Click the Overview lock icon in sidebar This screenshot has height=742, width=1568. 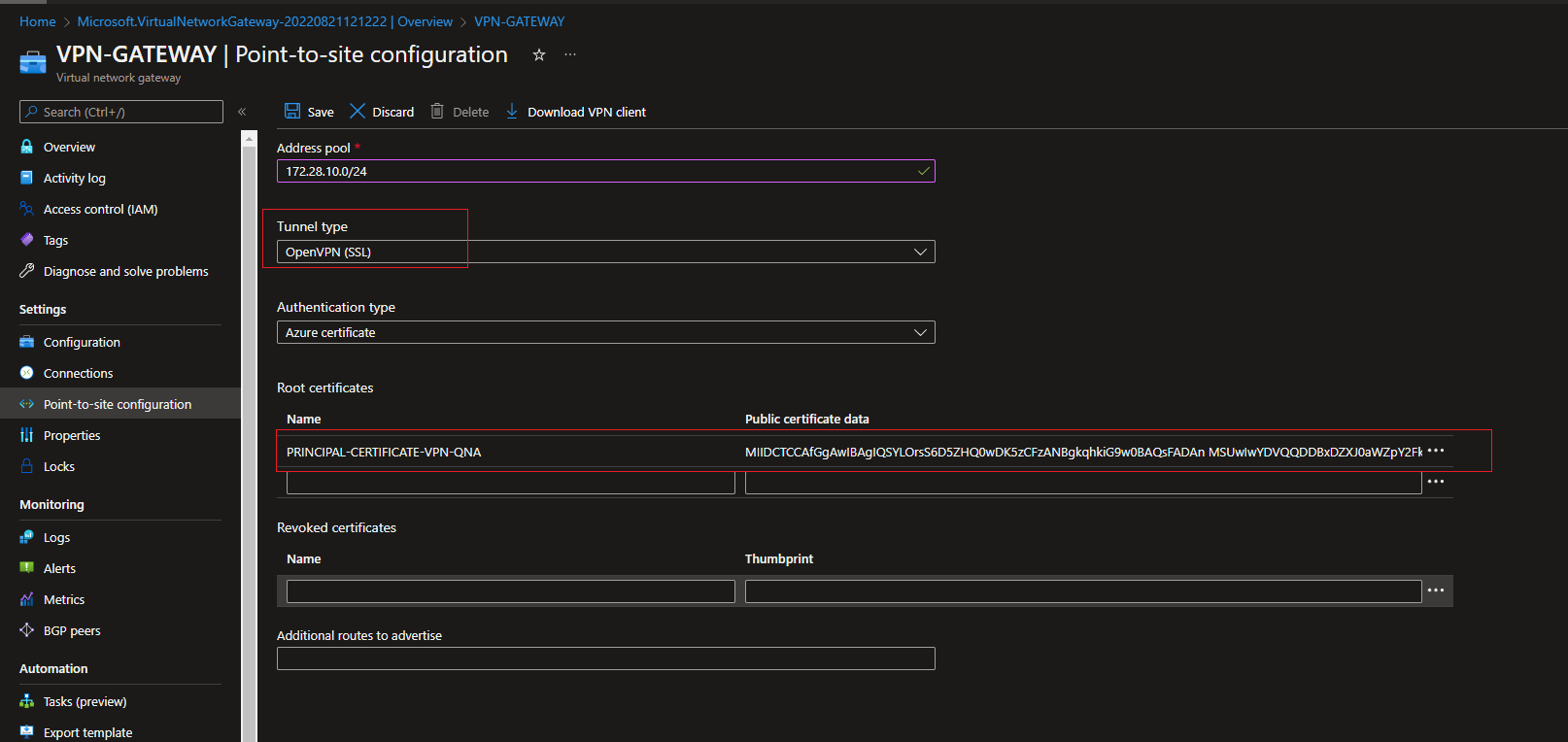click(x=27, y=147)
